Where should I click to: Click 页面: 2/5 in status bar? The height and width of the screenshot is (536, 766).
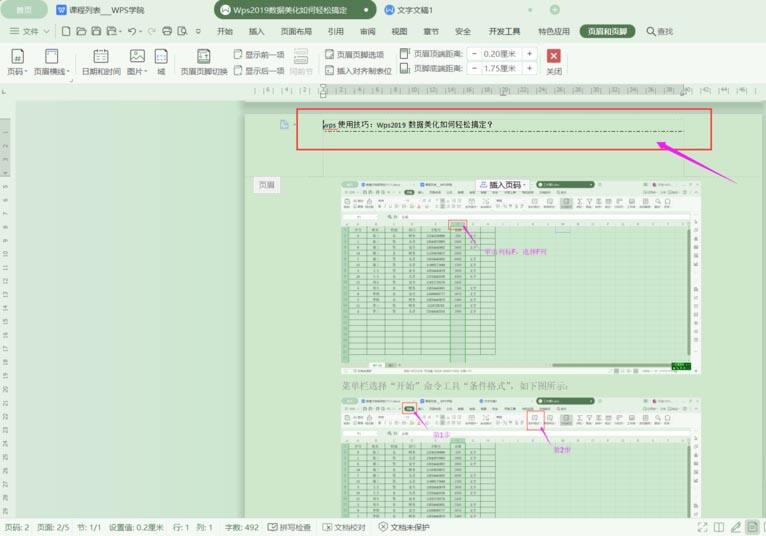pyautogui.click(x=53, y=527)
